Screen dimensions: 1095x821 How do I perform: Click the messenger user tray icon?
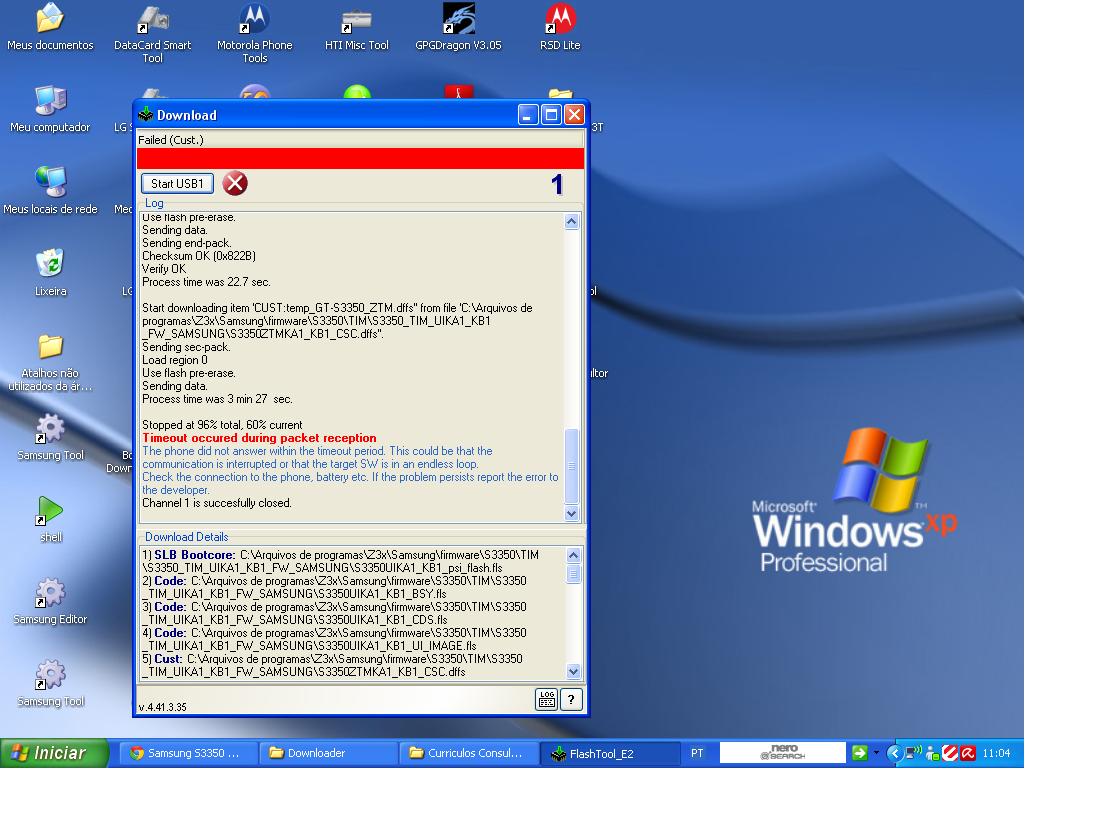pos(932,753)
